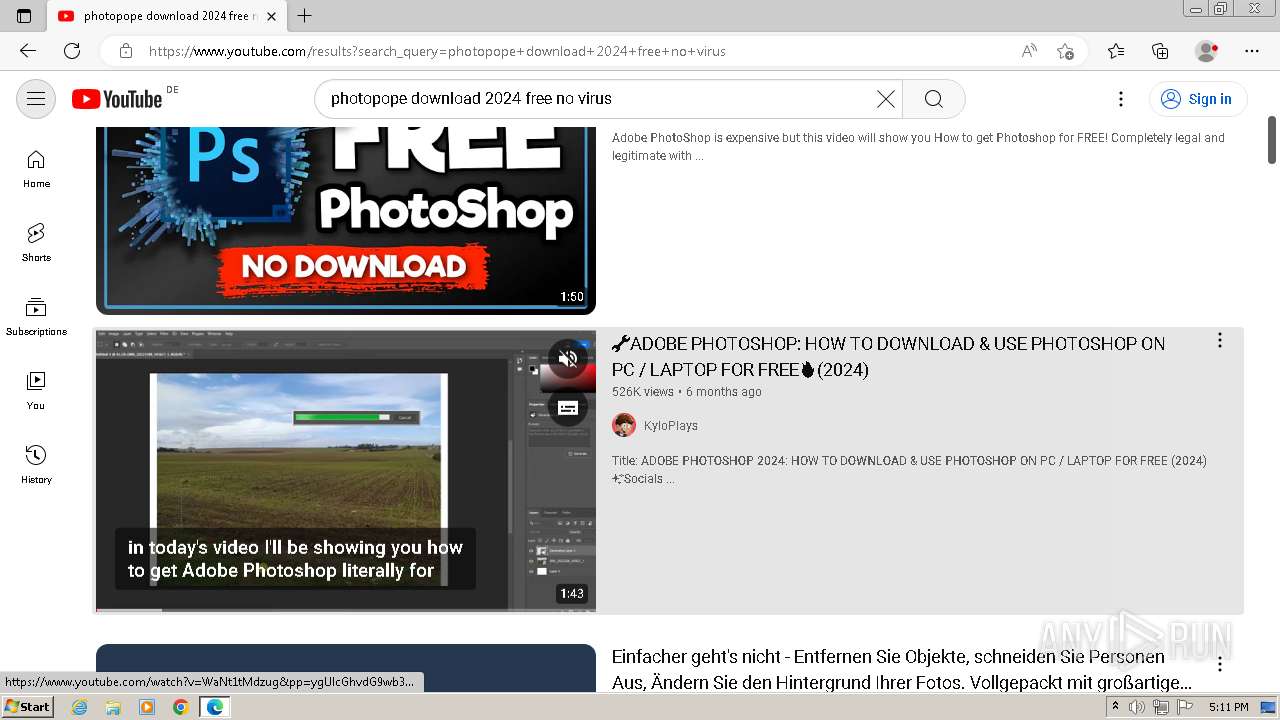The width and height of the screenshot is (1280, 720).
Task: Click the taskbar clock 5:11 PM
Action: click(1228, 707)
